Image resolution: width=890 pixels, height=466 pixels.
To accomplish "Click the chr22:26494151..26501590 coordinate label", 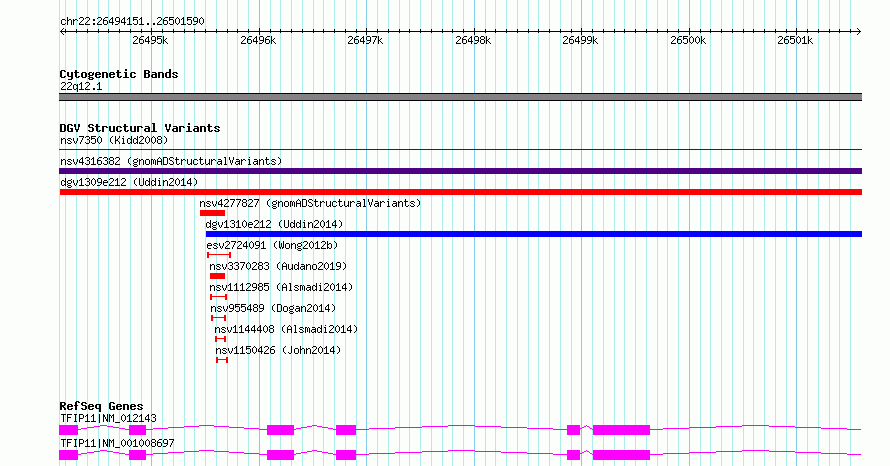I will 132,22.
